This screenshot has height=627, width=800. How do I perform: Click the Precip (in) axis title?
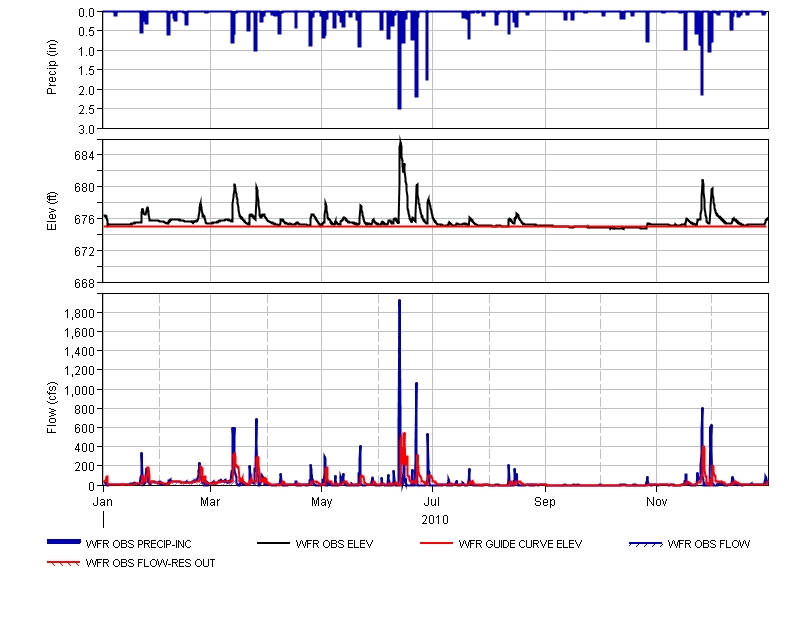pyautogui.click(x=52, y=67)
